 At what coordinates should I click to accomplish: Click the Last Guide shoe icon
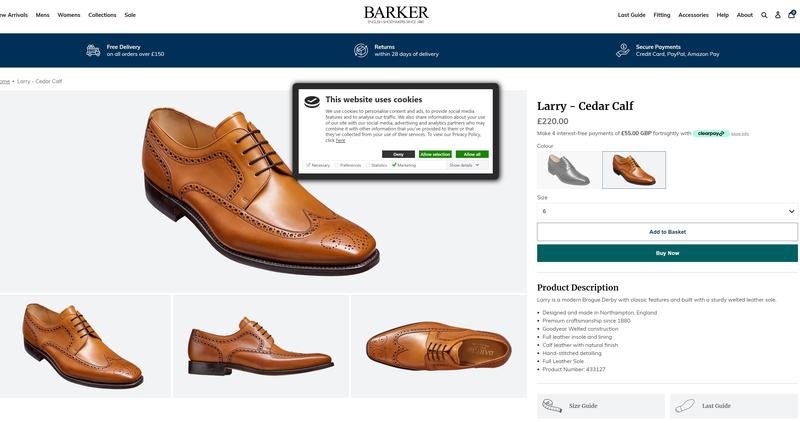(x=685, y=405)
